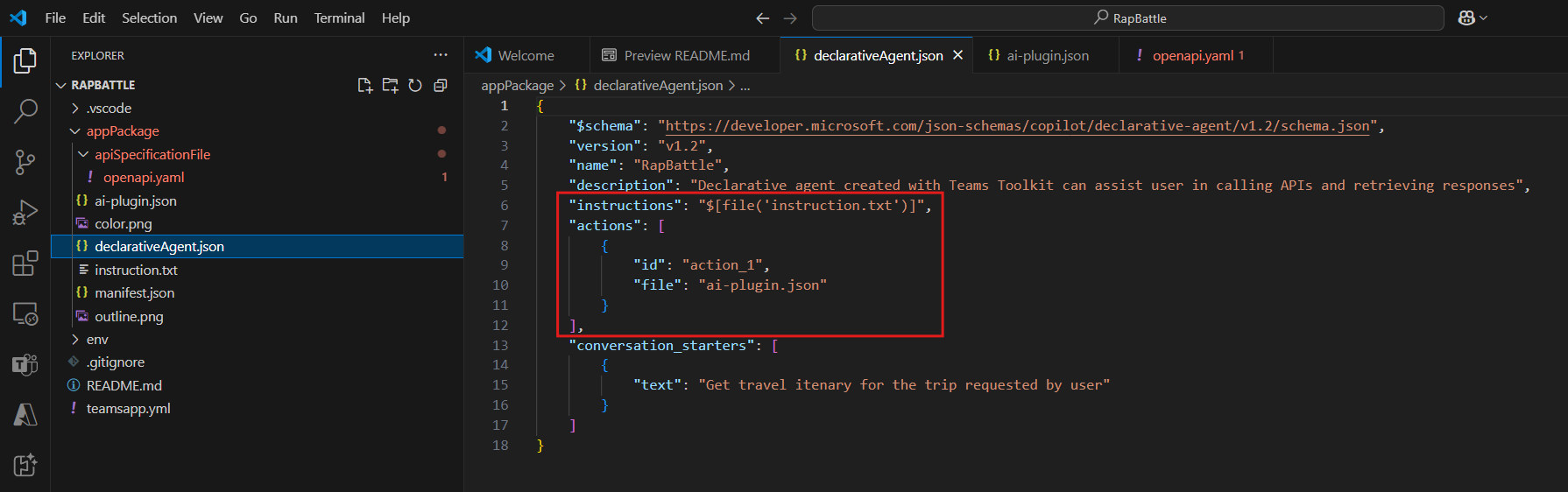
Task: Open Source Control view icon
Action: 25,162
